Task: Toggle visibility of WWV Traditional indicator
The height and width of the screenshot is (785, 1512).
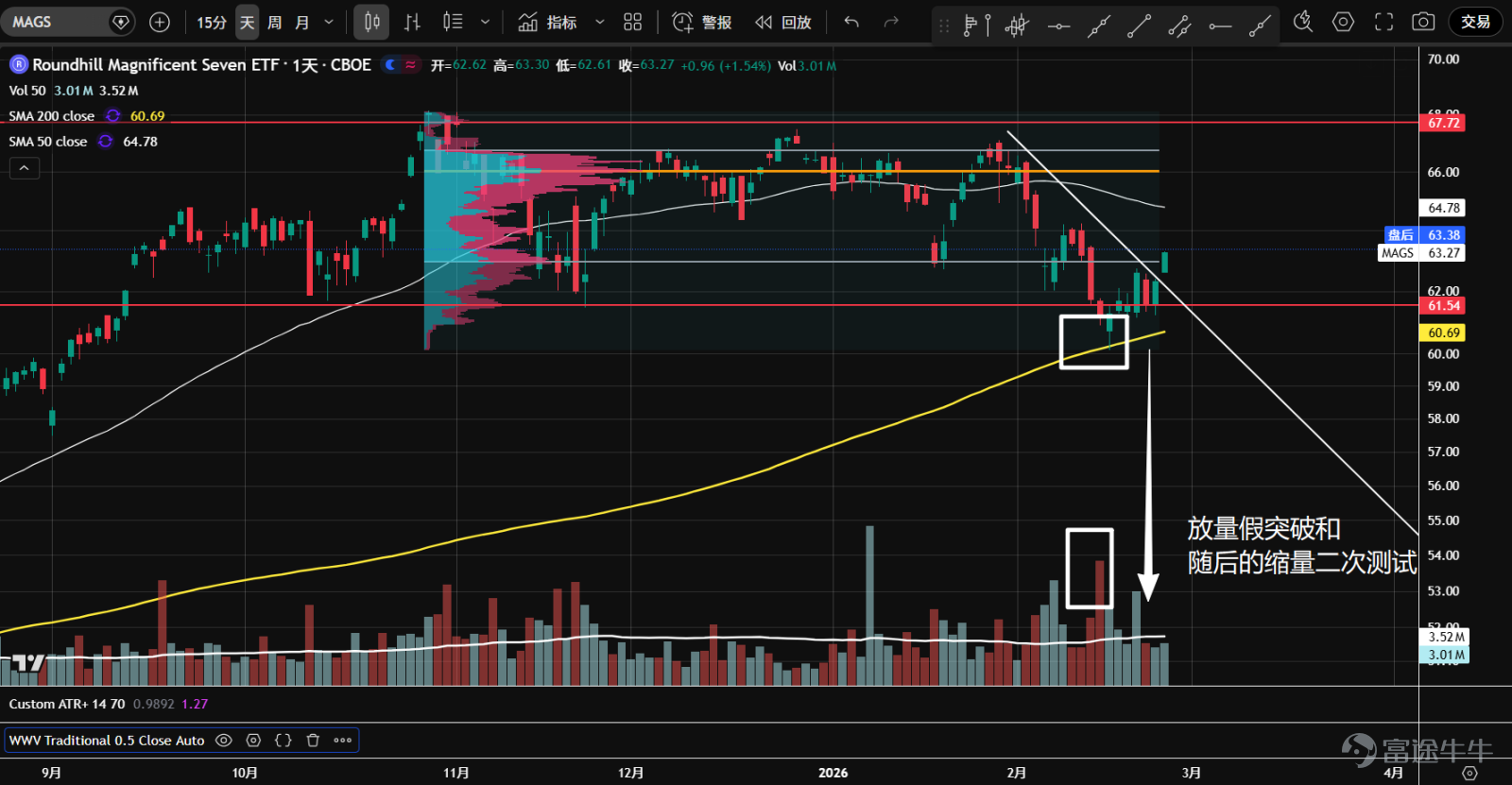Action: coord(224,741)
